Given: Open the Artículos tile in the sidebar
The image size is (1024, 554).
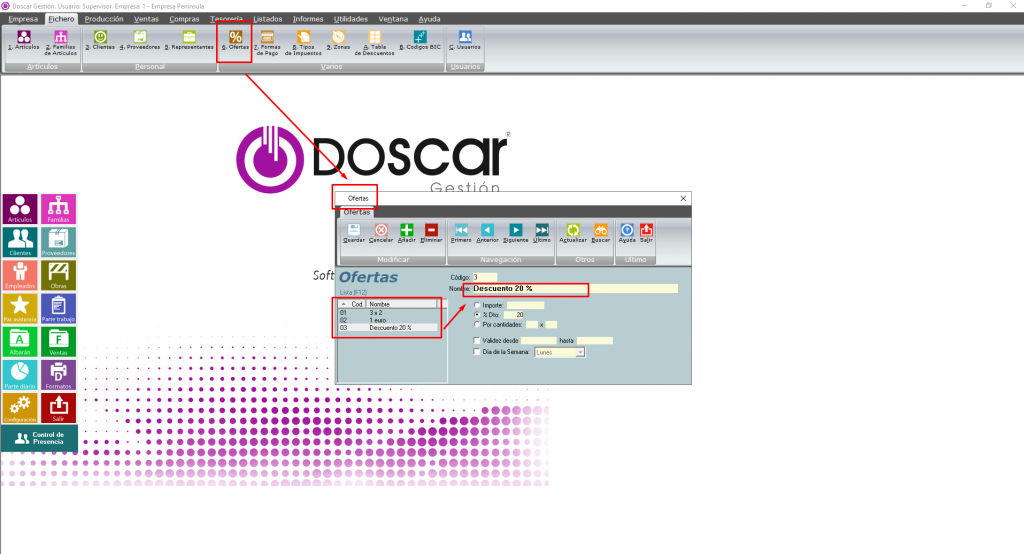Looking at the screenshot, I should pyautogui.click(x=20, y=209).
